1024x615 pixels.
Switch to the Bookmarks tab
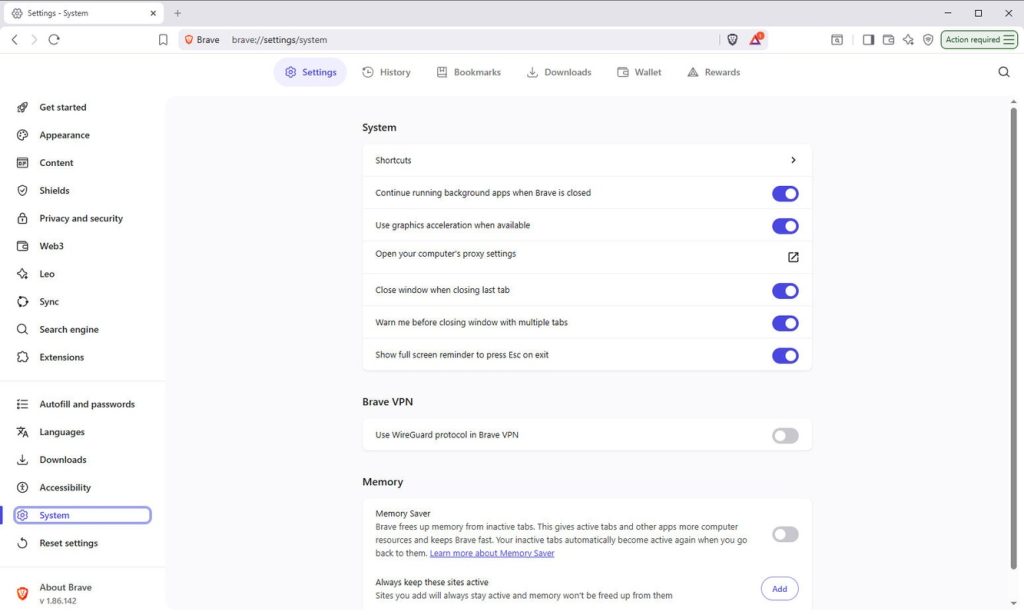469,72
